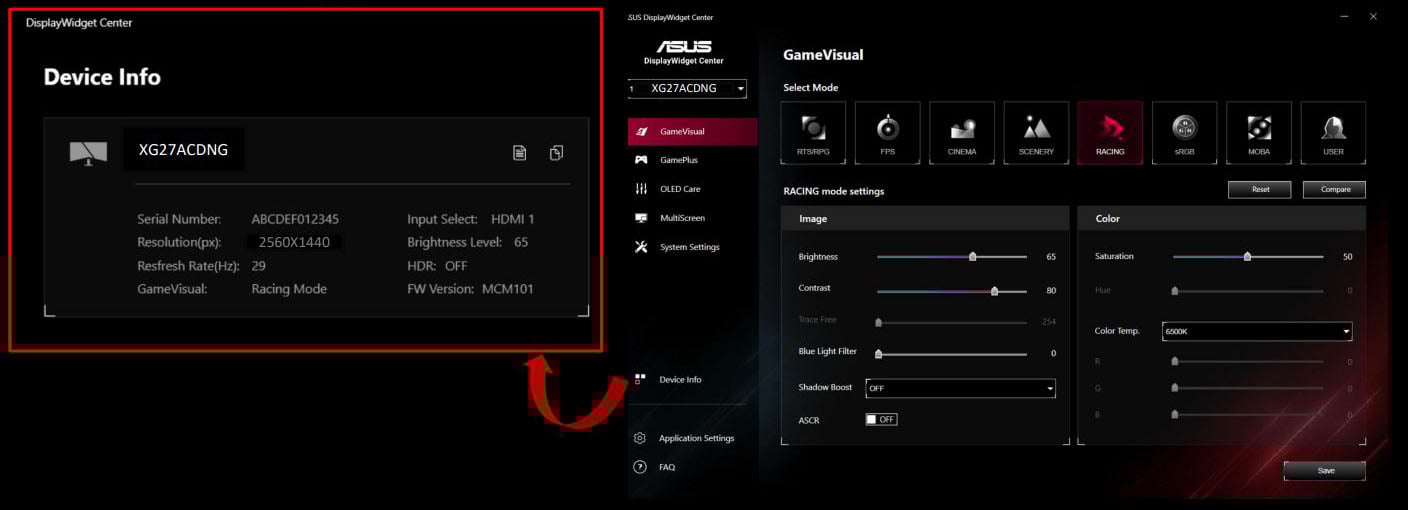1408x510 pixels.
Task: Click the Contrast value 80
Action: [1051, 292]
